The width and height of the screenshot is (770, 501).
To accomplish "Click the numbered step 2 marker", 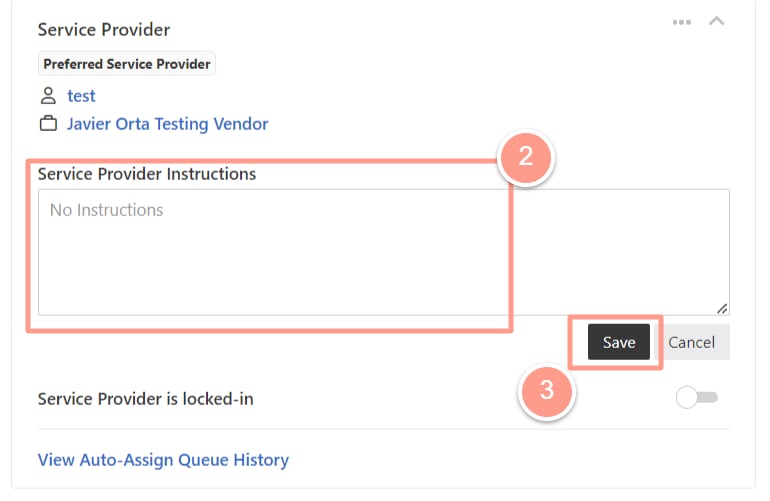I will click(x=526, y=157).
